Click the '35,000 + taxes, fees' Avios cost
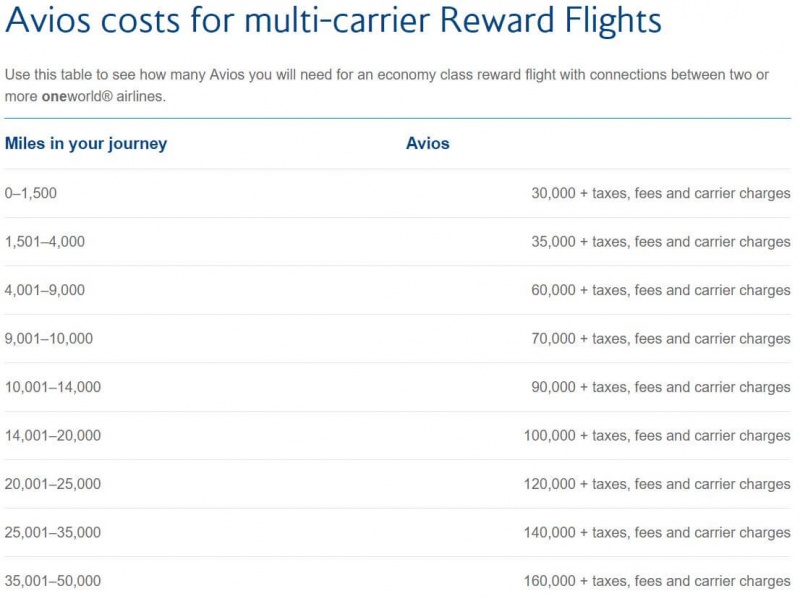Image resolution: width=800 pixels, height=599 pixels. (x=660, y=242)
